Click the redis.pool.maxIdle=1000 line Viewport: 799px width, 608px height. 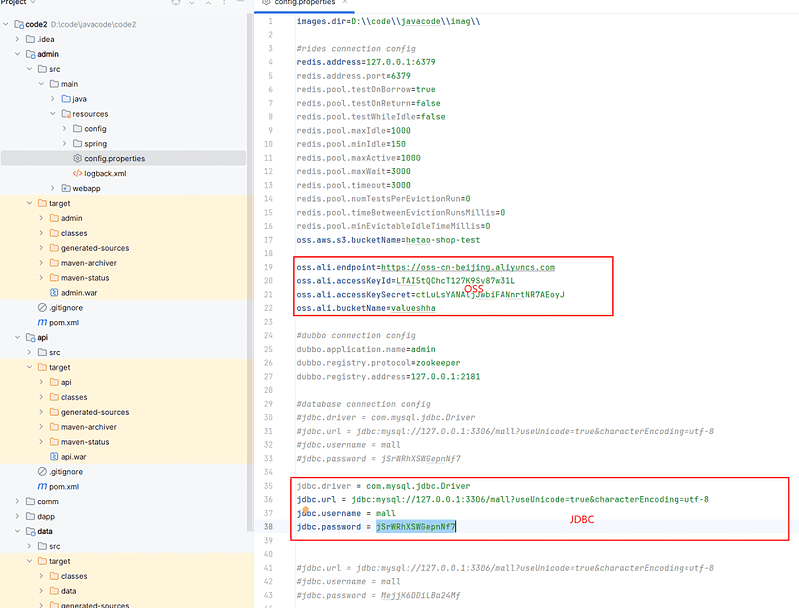coord(354,130)
